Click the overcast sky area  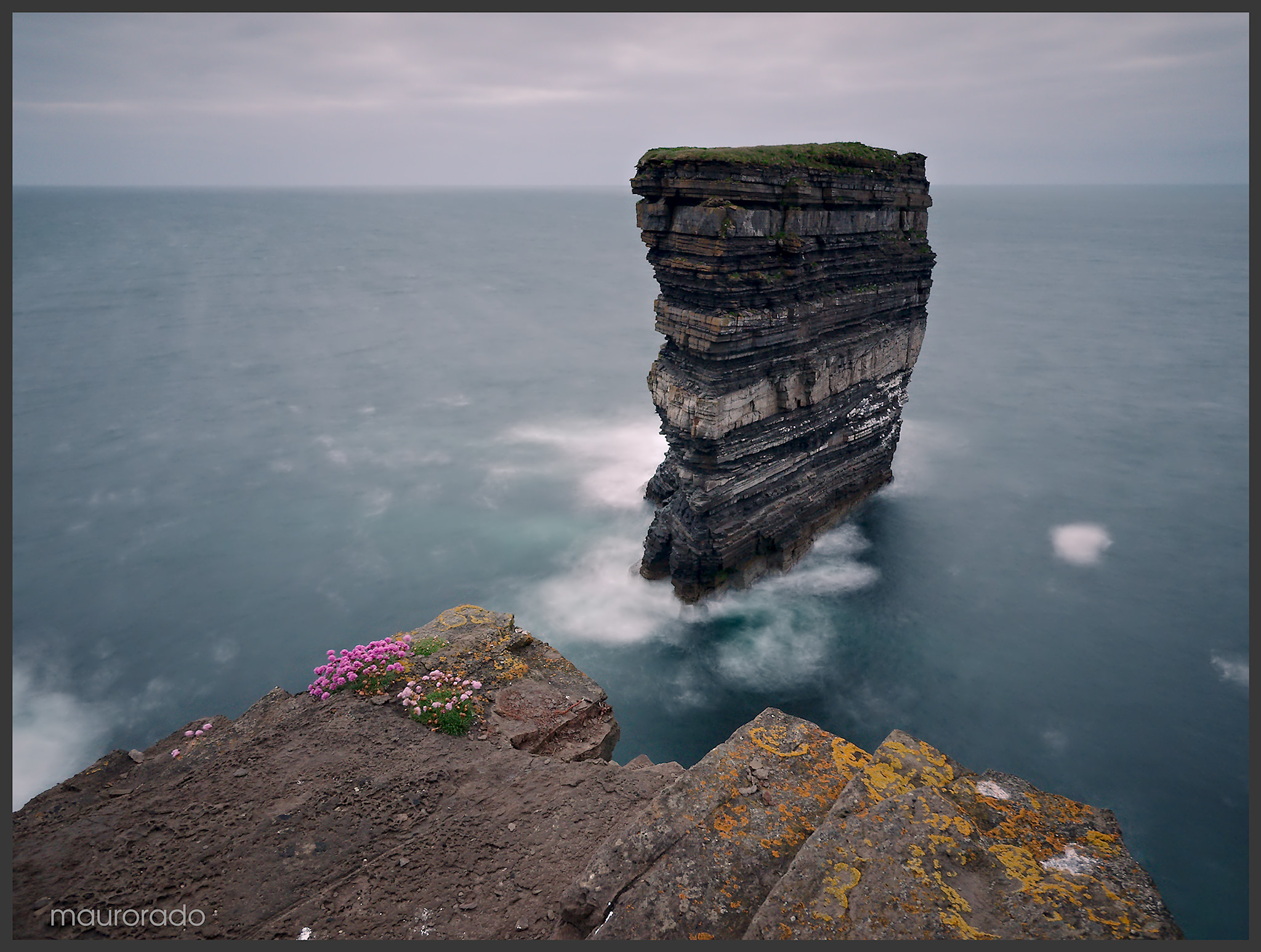[369, 92]
